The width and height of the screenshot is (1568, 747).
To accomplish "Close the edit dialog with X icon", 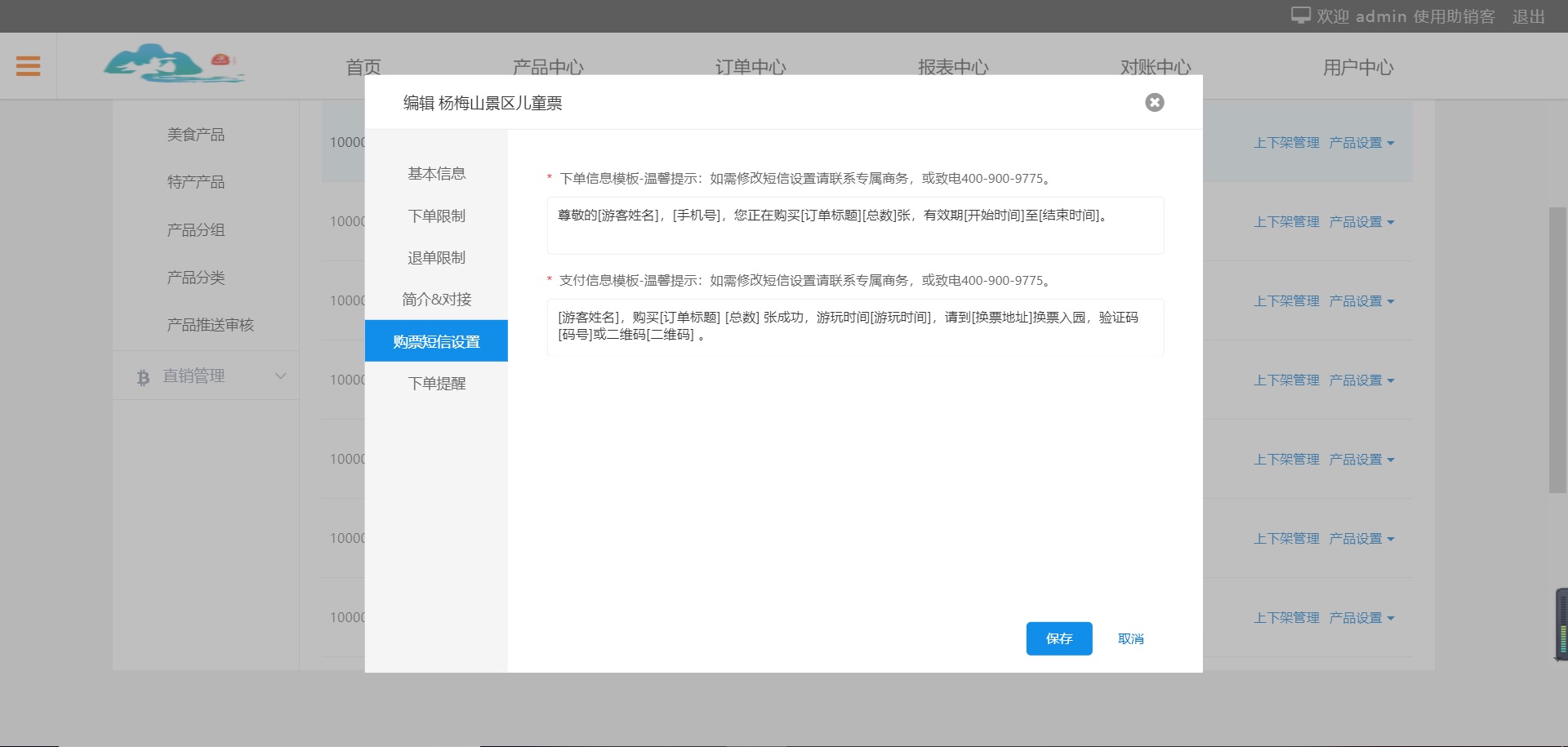I will coord(1154,102).
